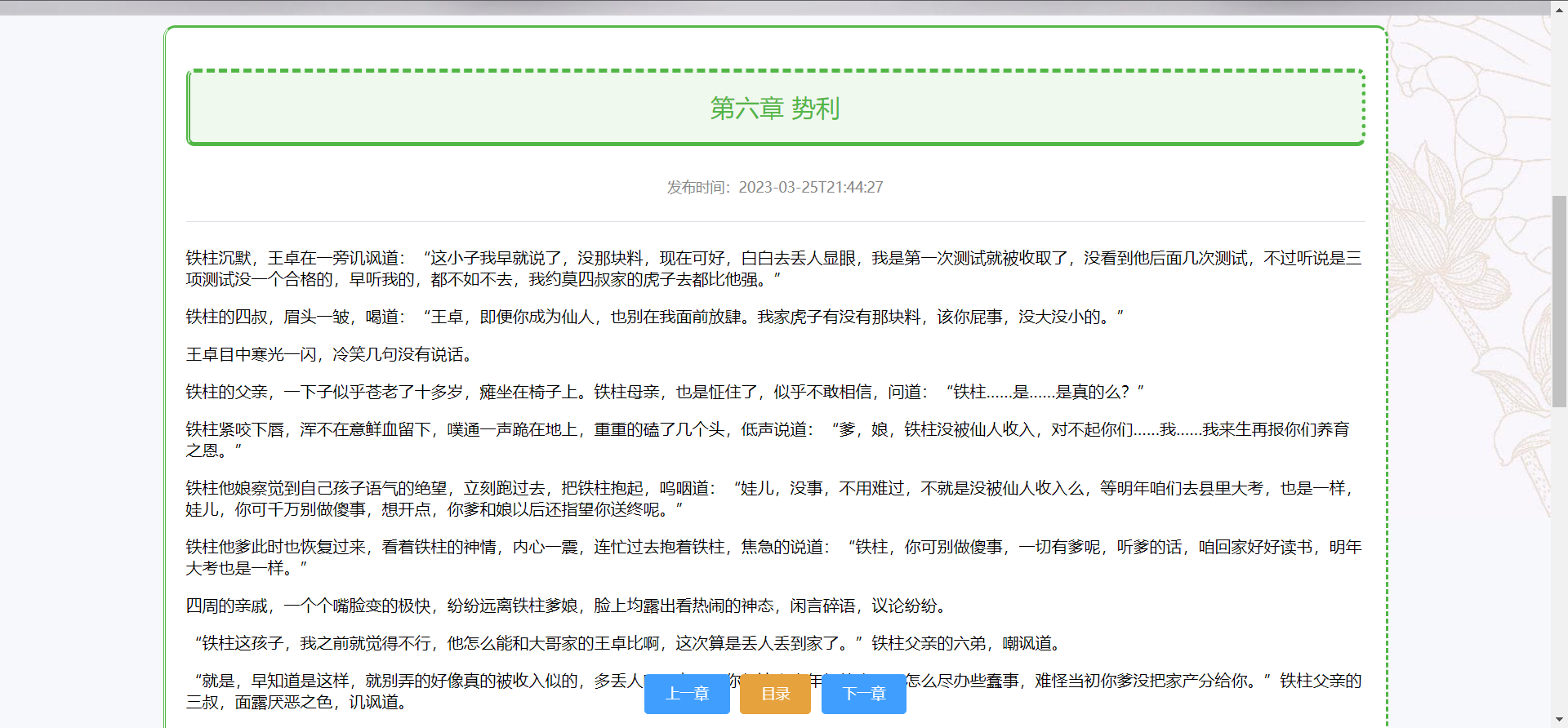Click paragraph starting 铁柱的父亲，一下子似乎苍老

[x=665, y=392]
